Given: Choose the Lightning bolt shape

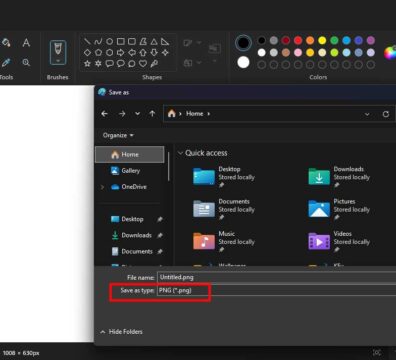Looking at the screenshot, I should [x=154, y=63].
